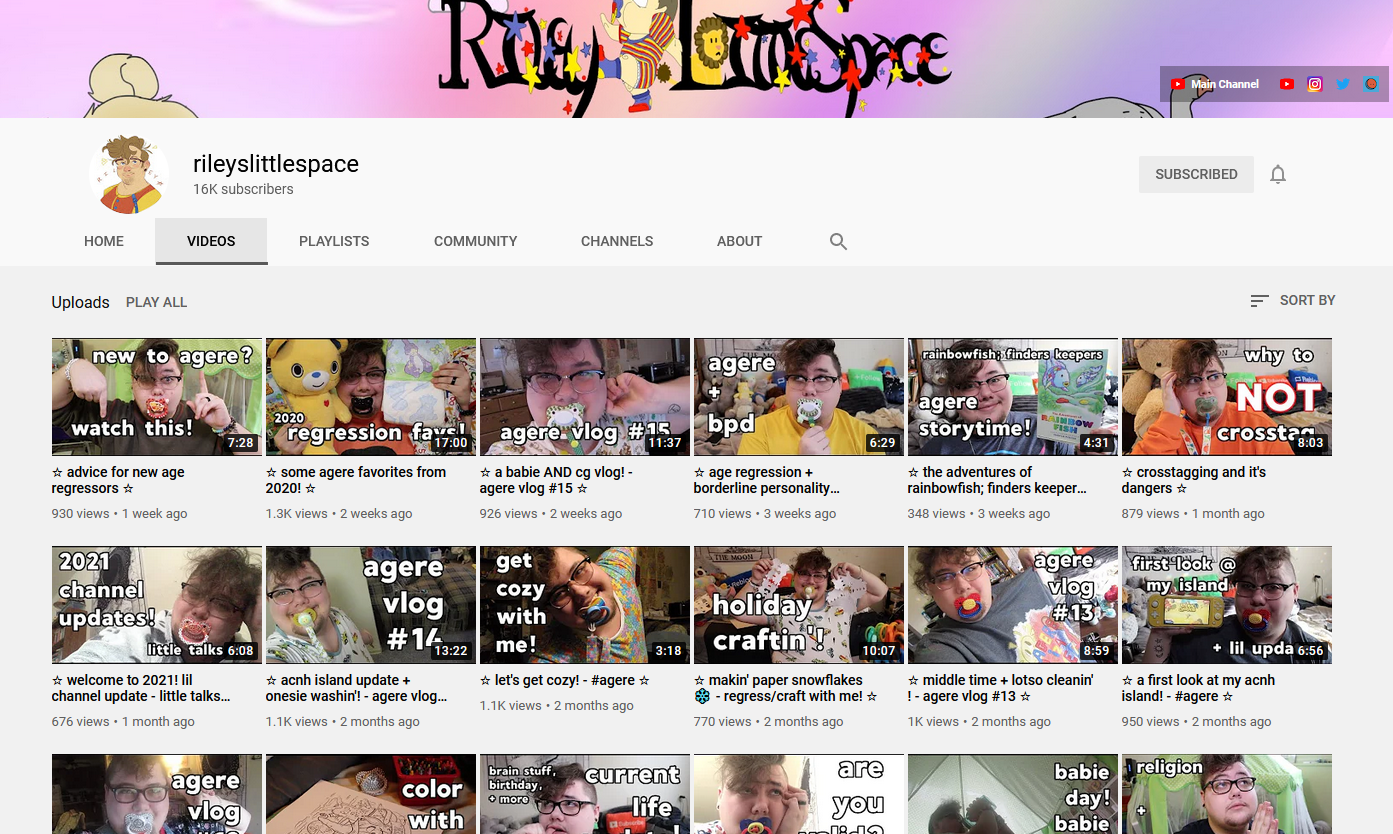Image resolution: width=1393 pixels, height=834 pixels.
Task: Open the channel search magnifier icon
Action: click(838, 241)
